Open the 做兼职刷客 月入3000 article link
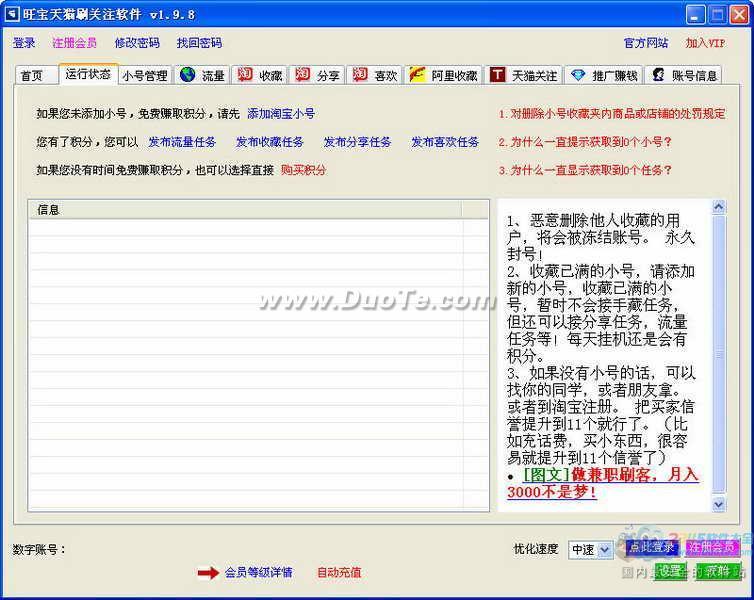754x600 pixels. click(603, 483)
